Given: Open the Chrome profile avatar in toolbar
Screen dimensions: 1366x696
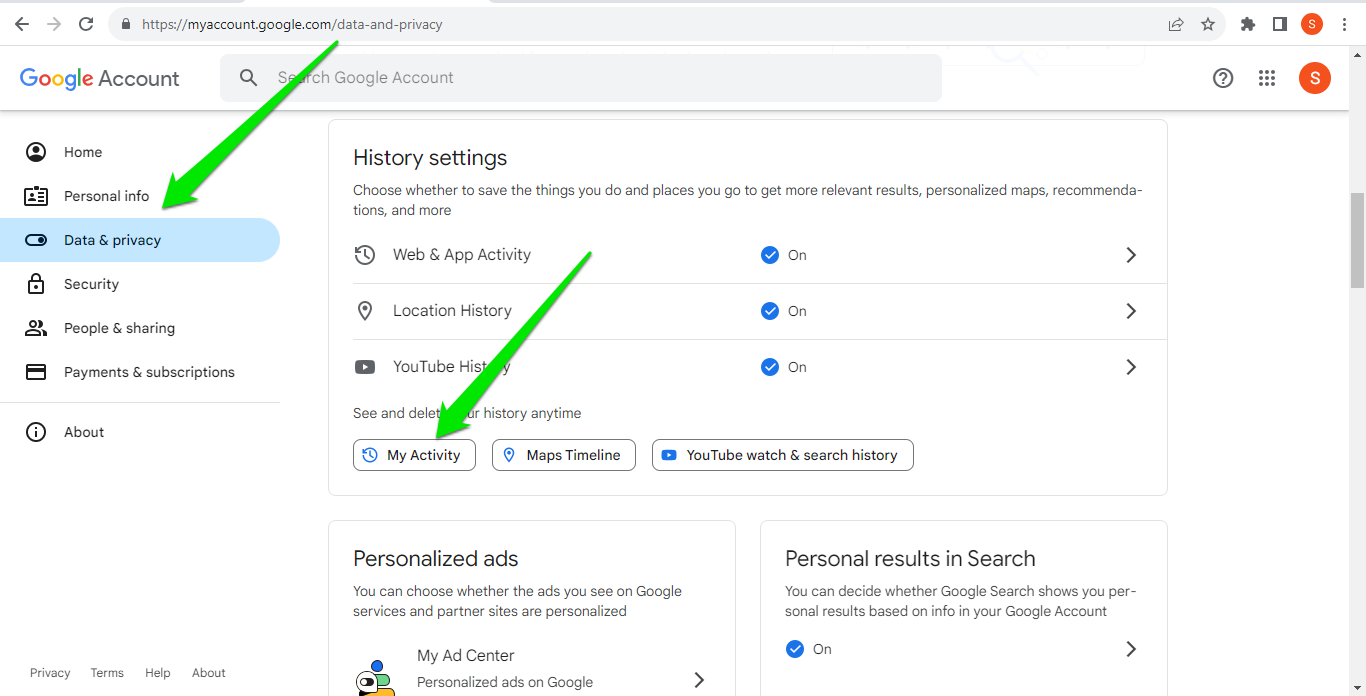Looking at the screenshot, I should 1312,24.
